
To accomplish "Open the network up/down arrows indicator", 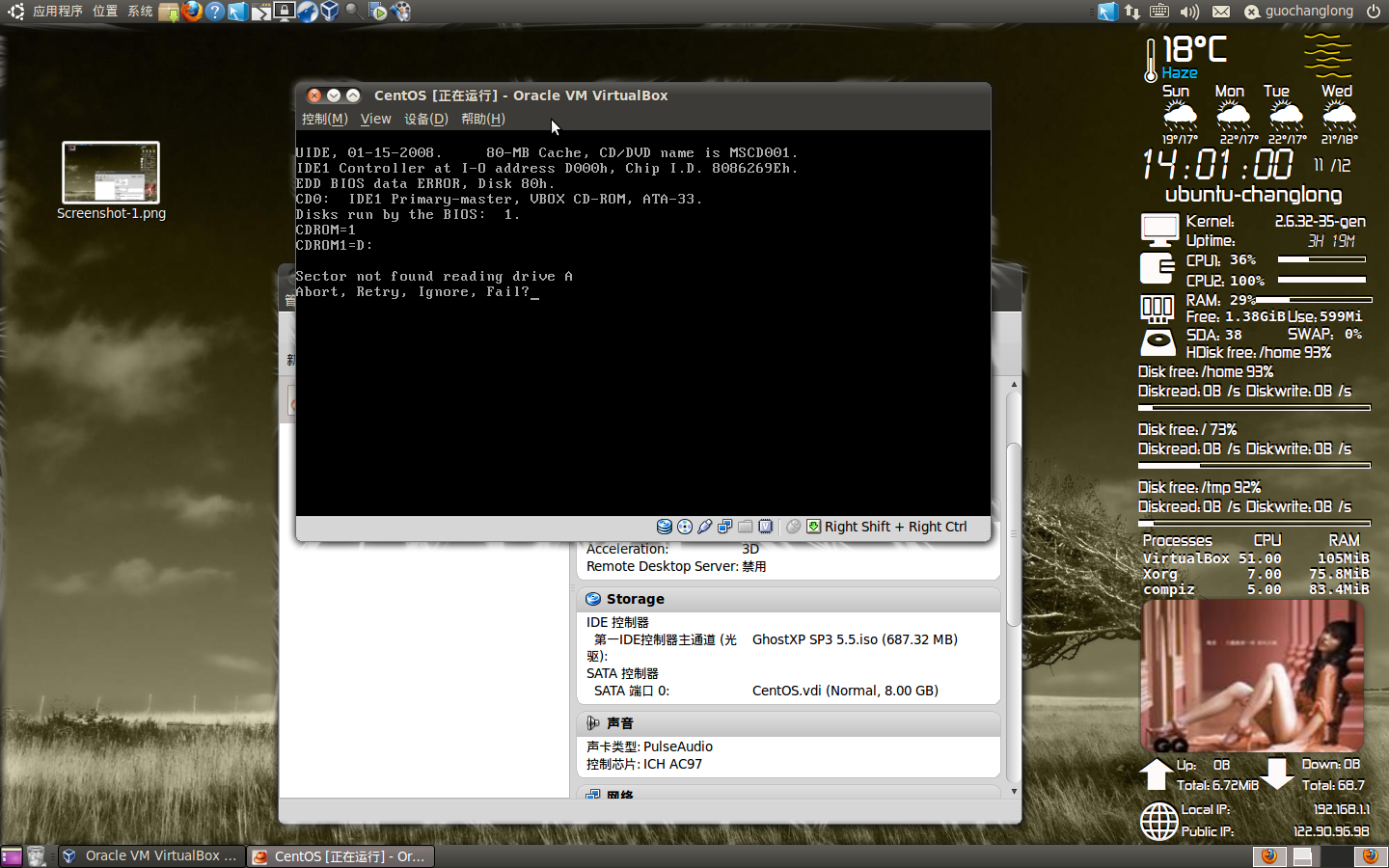I will [x=1132, y=12].
